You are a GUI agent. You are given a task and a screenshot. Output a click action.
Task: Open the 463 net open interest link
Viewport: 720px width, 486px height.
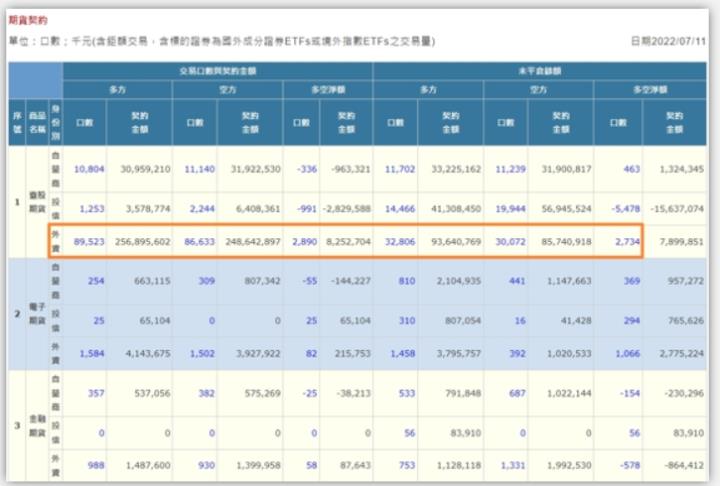[631, 169]
